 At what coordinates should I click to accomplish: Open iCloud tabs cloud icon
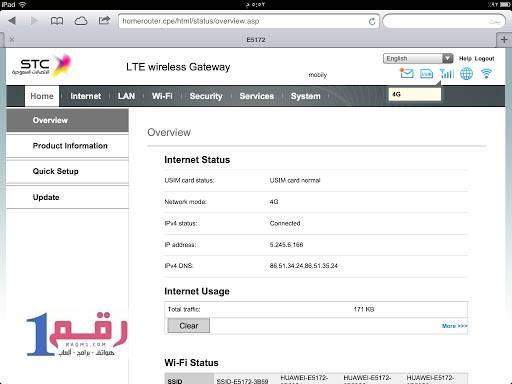[x=81, y=21]
